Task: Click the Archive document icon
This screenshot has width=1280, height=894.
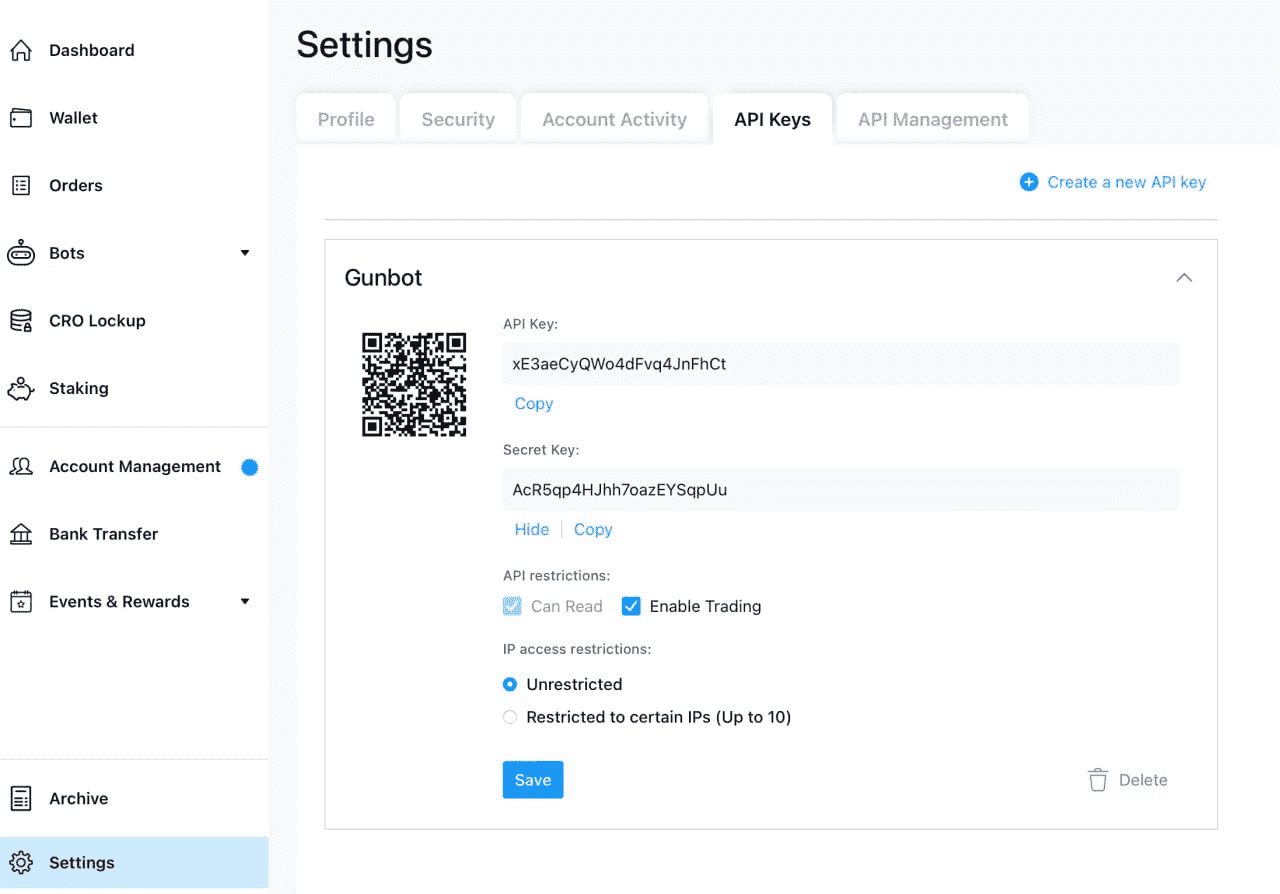Action: pos(21,798)
